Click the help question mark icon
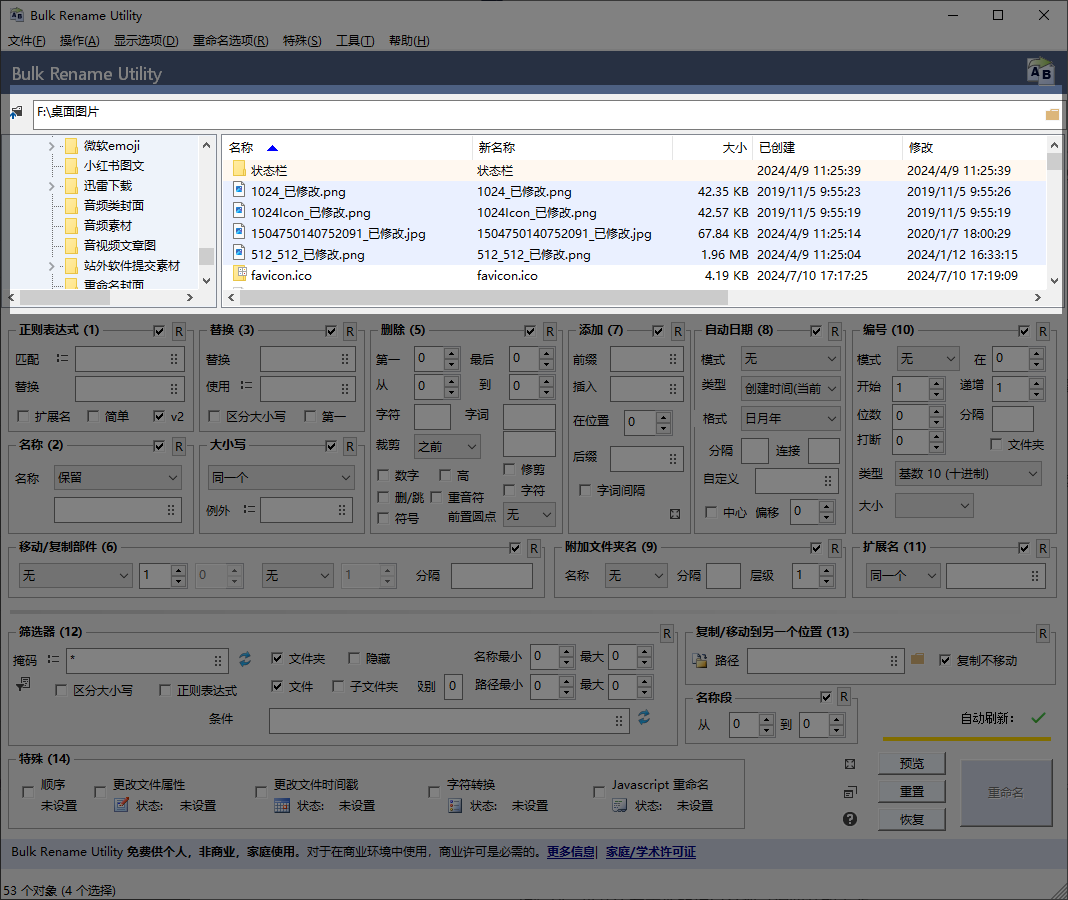 [849, 819]
